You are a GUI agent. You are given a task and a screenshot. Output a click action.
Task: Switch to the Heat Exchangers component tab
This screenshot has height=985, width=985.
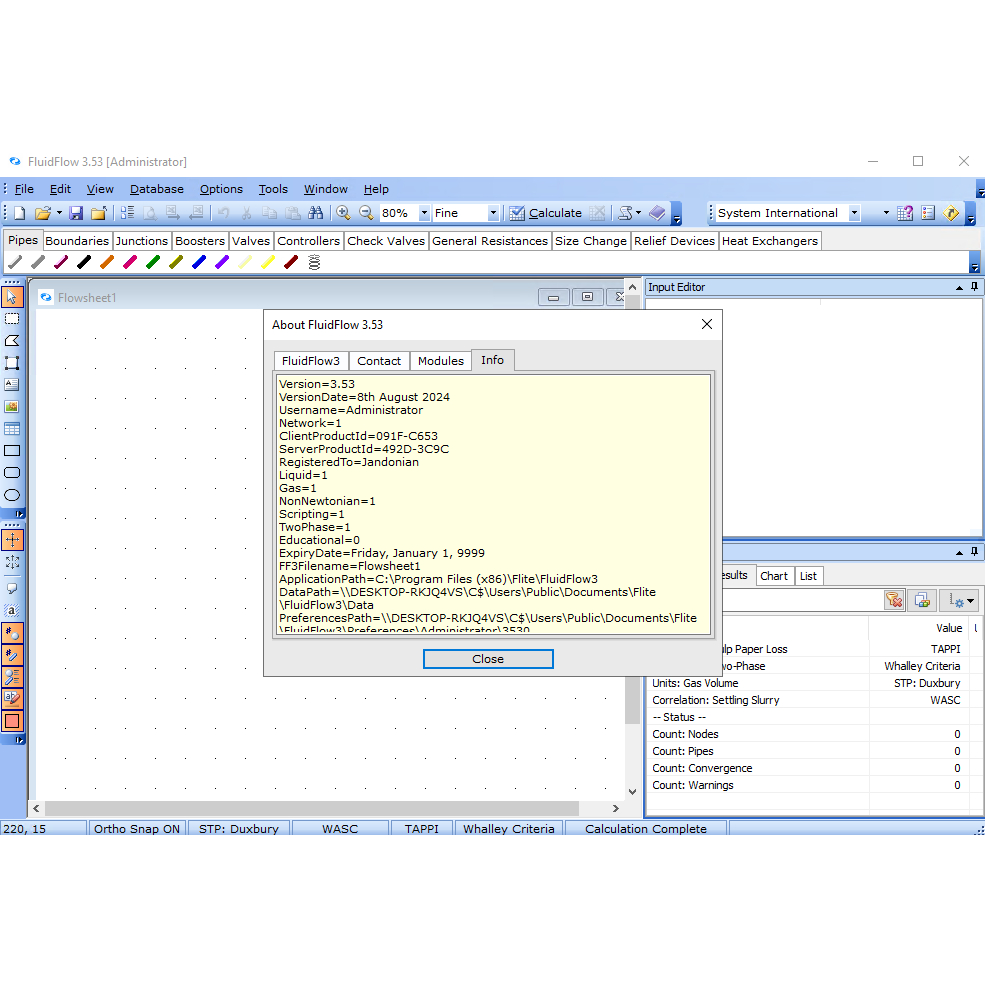tap(770, 241)
